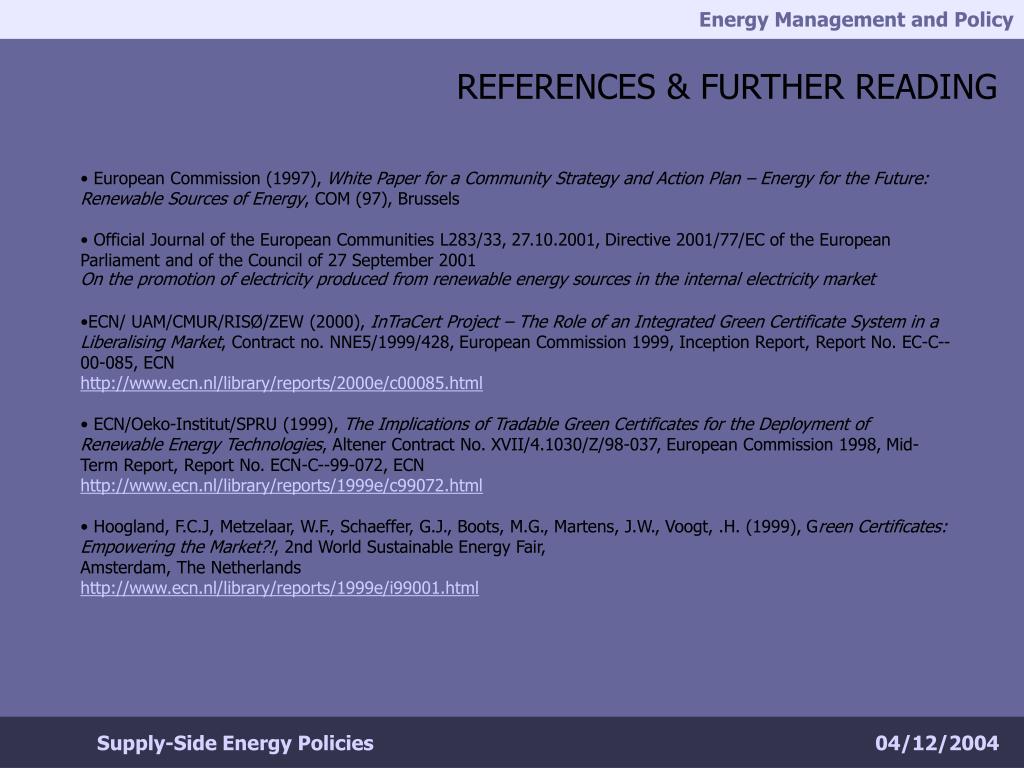This screenshot has width=1024, height=768.
Task: Click 'InTraCert Project' italic title
Action: [x=435, y=322]
